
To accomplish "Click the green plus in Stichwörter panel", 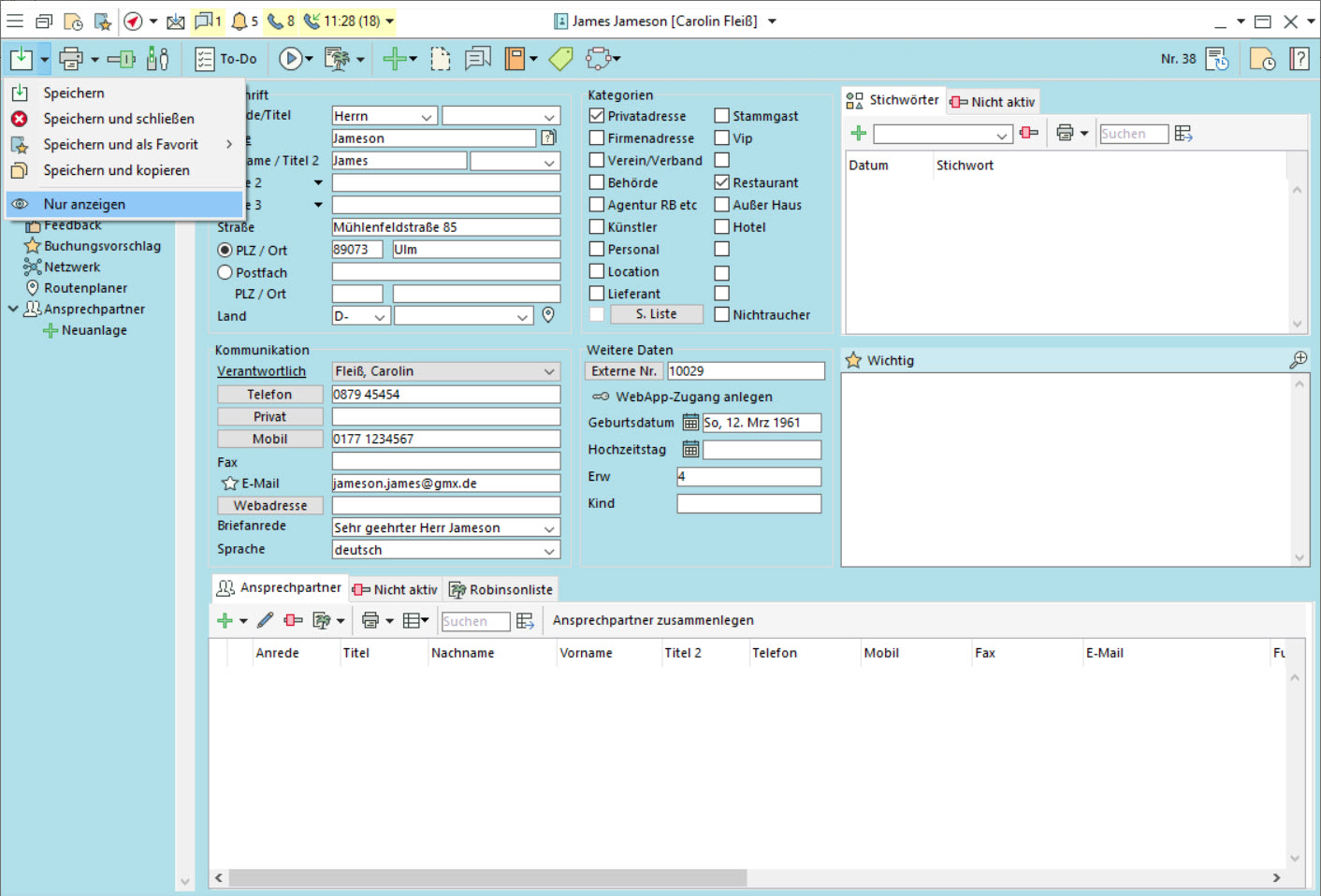I will [x=858, y=134].
